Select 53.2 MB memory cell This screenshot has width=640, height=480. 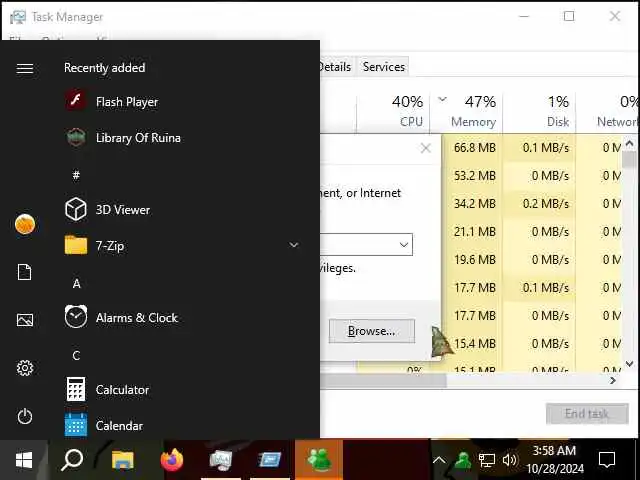[x=475, y=176]
